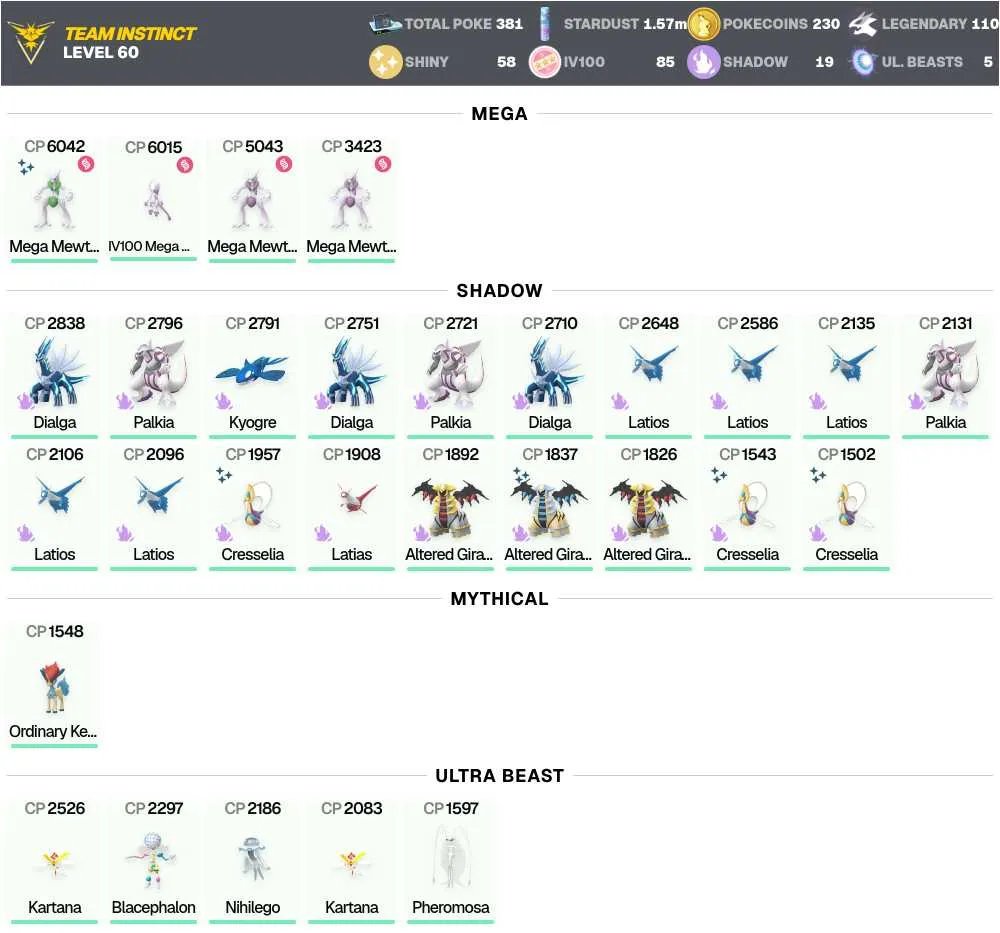Click the "IV100 Mega..." card name

tap(149, 246)
